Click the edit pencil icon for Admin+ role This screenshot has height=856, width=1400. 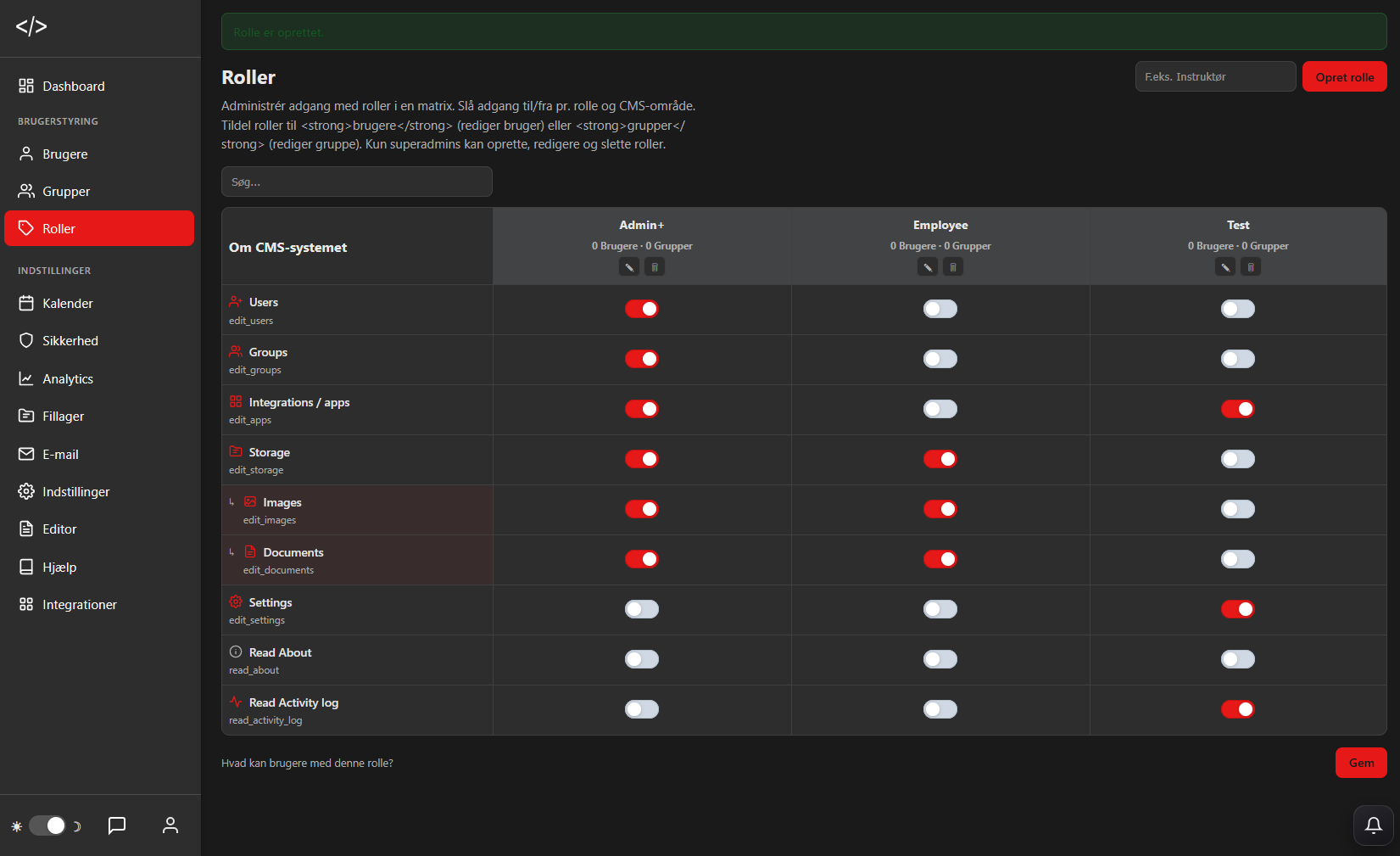tap(629, 267)
